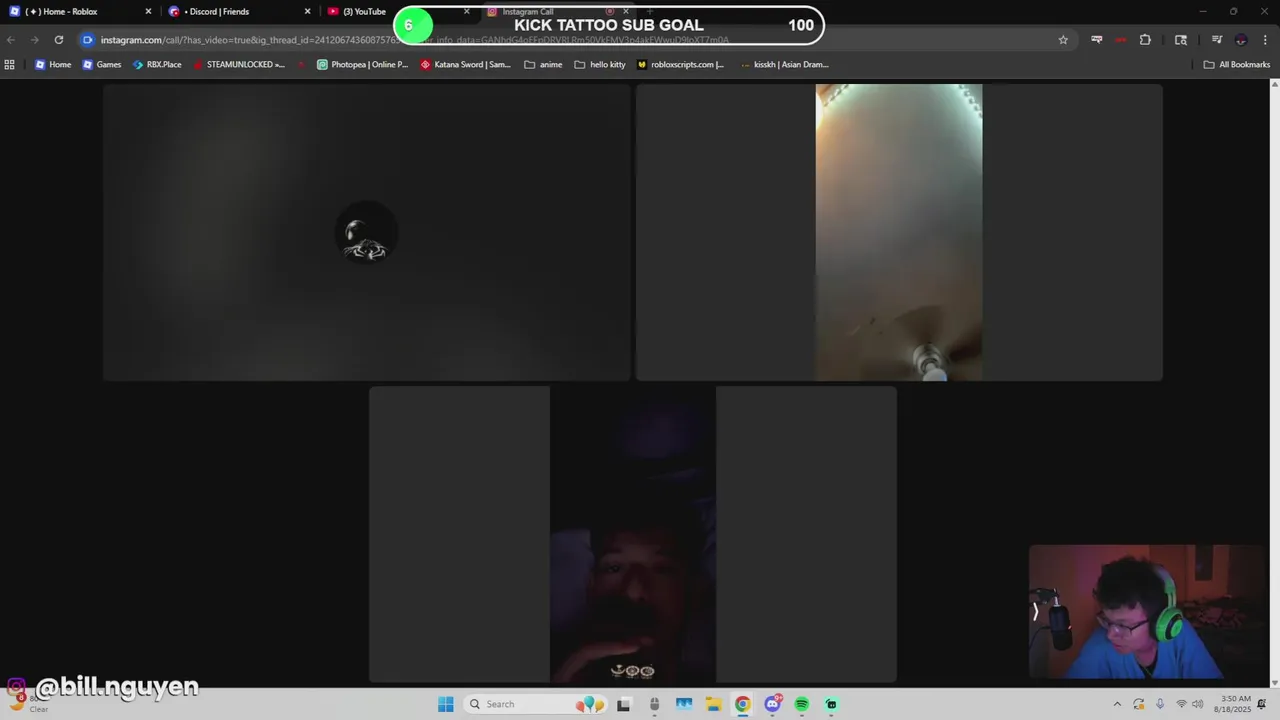The height and width of the screenshot is (720, 1280).
Task: Open the STEAMUNLOCKED bookmark
Action: coord(239,64)
